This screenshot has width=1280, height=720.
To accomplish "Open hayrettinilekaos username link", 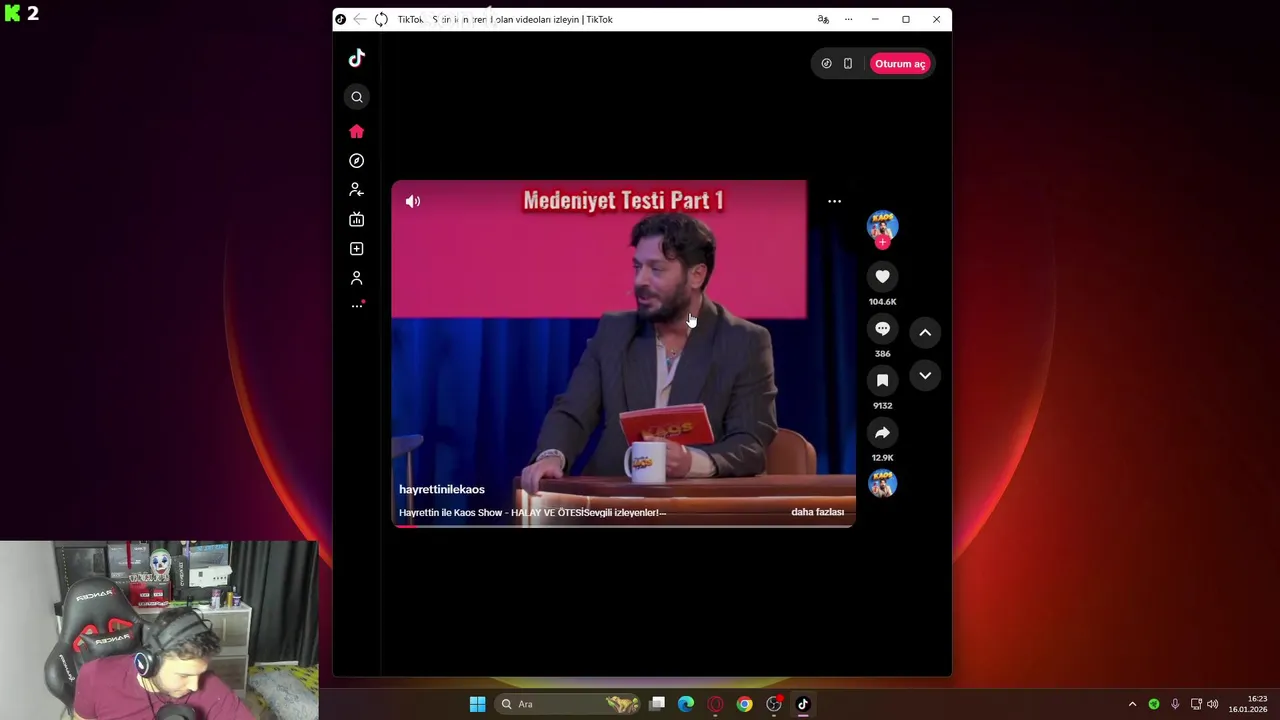I will click(x=442, y=489).
